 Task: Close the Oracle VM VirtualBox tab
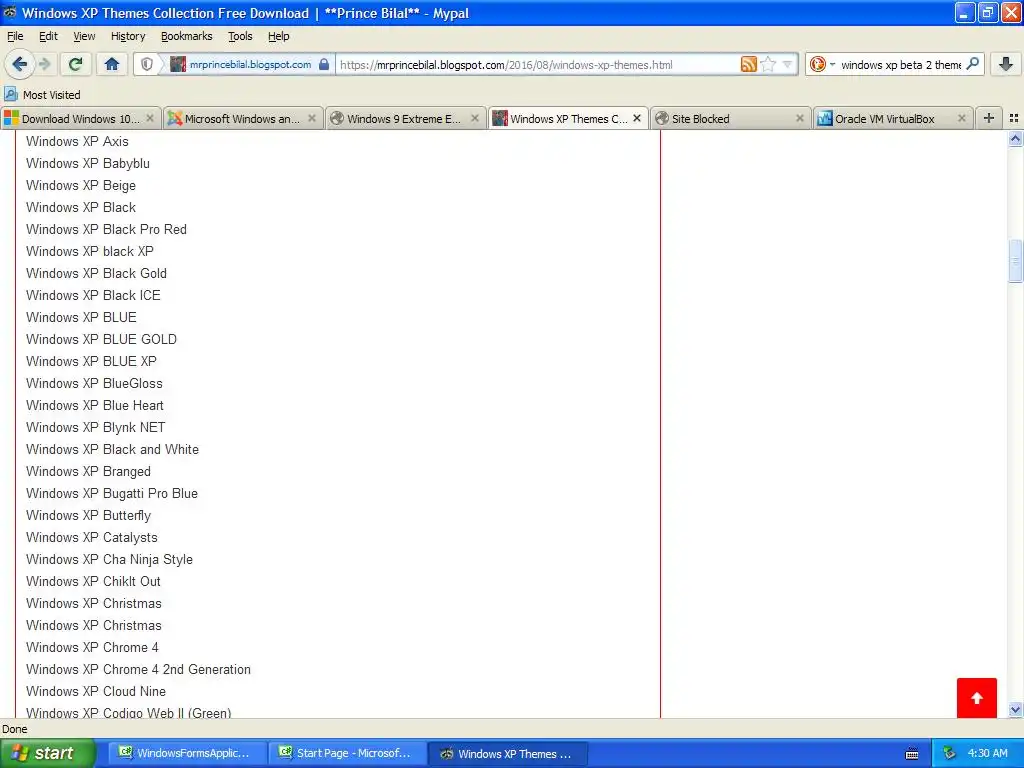pyautogui.click(x=961, y=118)
